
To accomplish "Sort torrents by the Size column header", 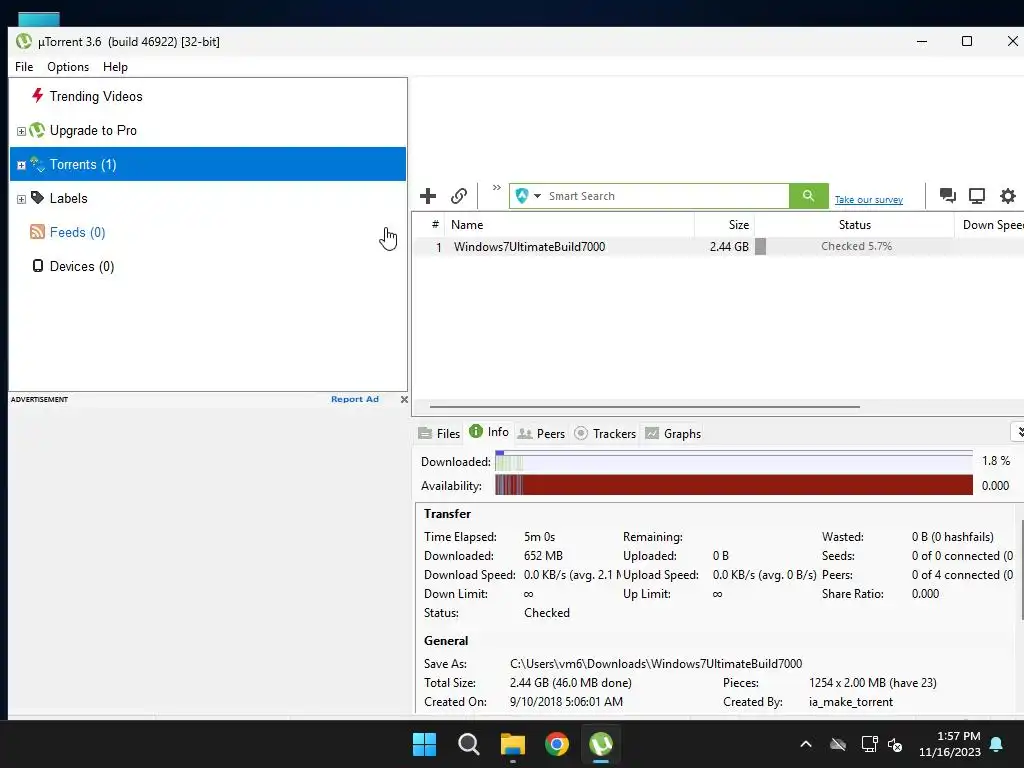I will click(724, 225).
